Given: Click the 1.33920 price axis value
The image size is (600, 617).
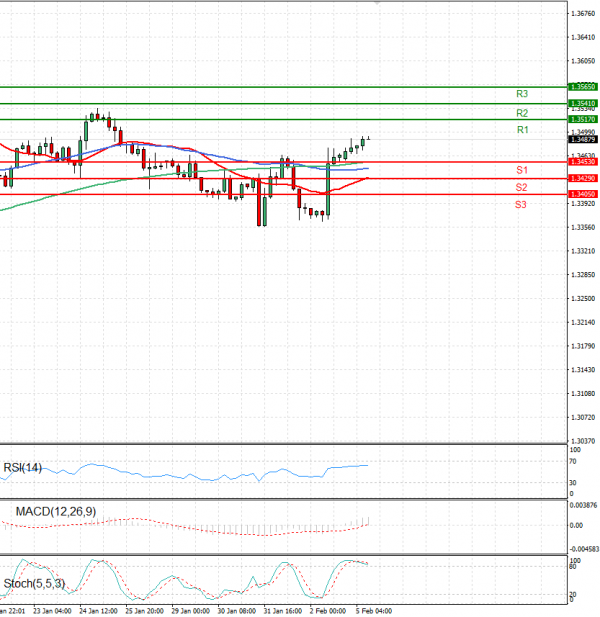Looking at the screenshot, I should 583,204.
